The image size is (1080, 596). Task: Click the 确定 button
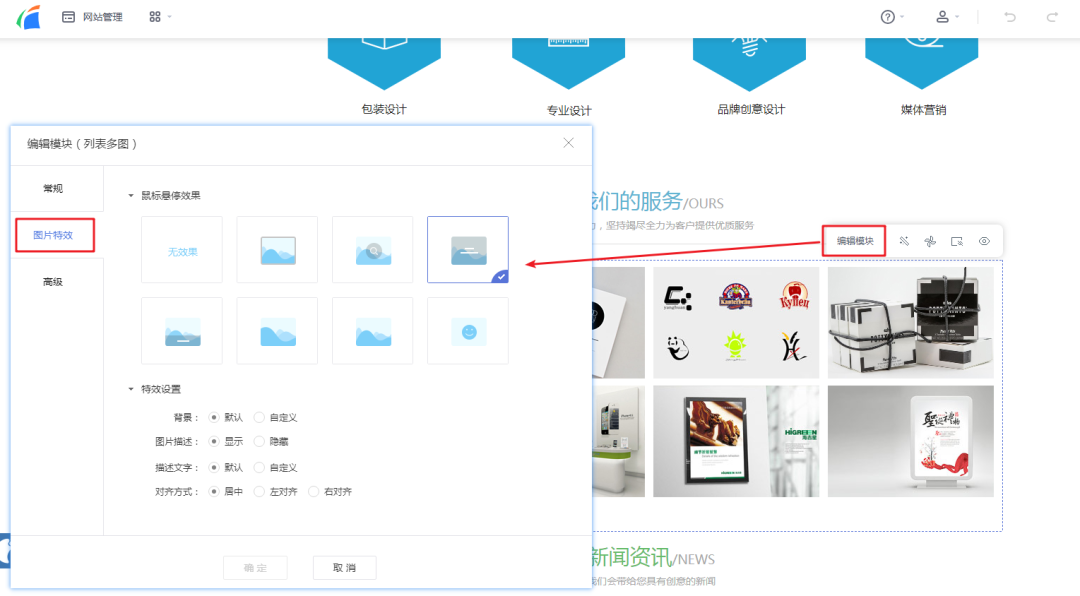(255, 568)
